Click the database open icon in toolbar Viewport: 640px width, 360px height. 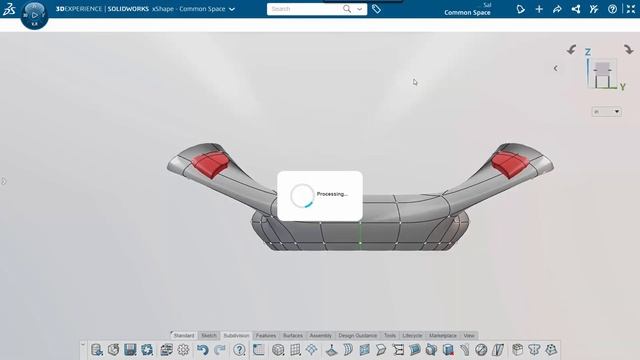click(97, 350)
